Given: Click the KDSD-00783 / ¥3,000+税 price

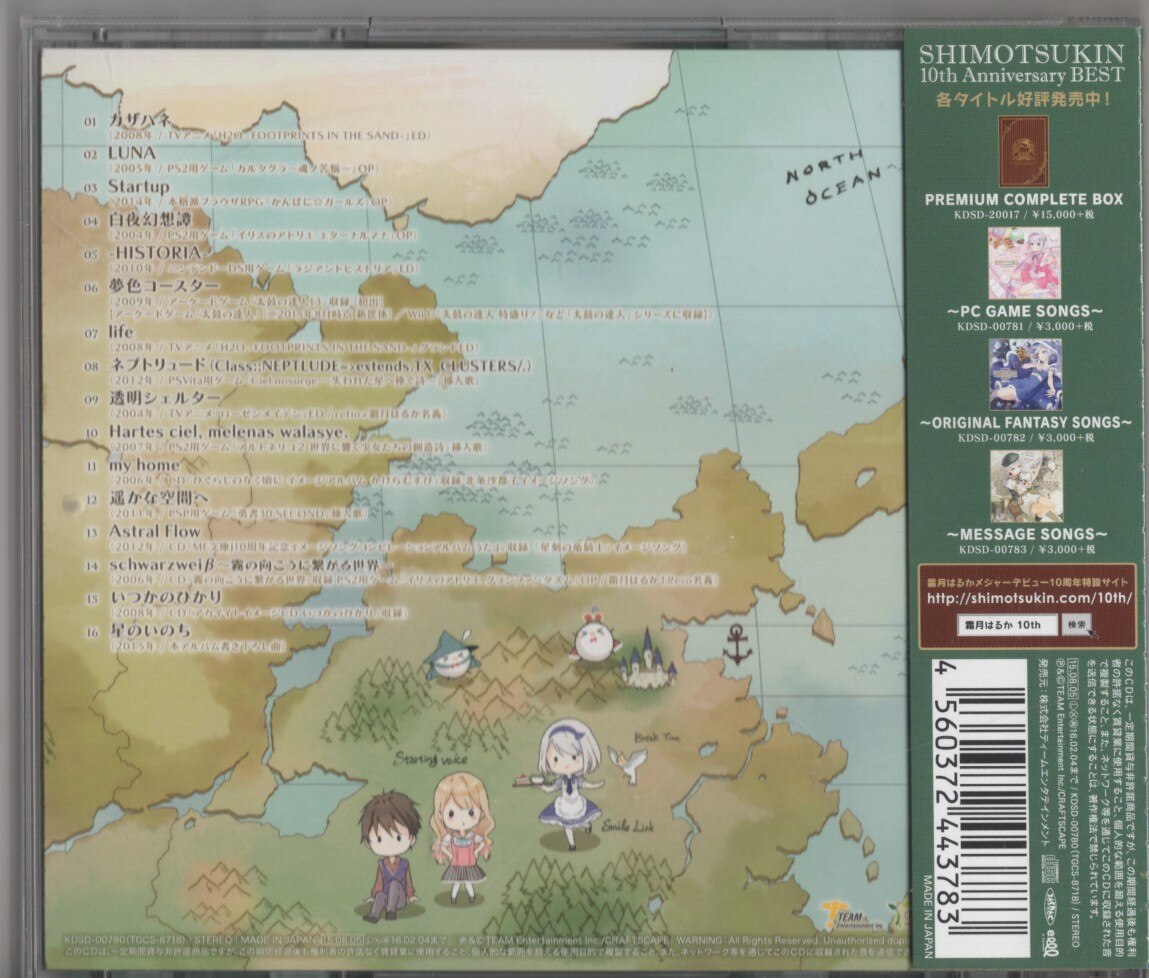Looking at the screenshot, I should [x=1026, y=549].
